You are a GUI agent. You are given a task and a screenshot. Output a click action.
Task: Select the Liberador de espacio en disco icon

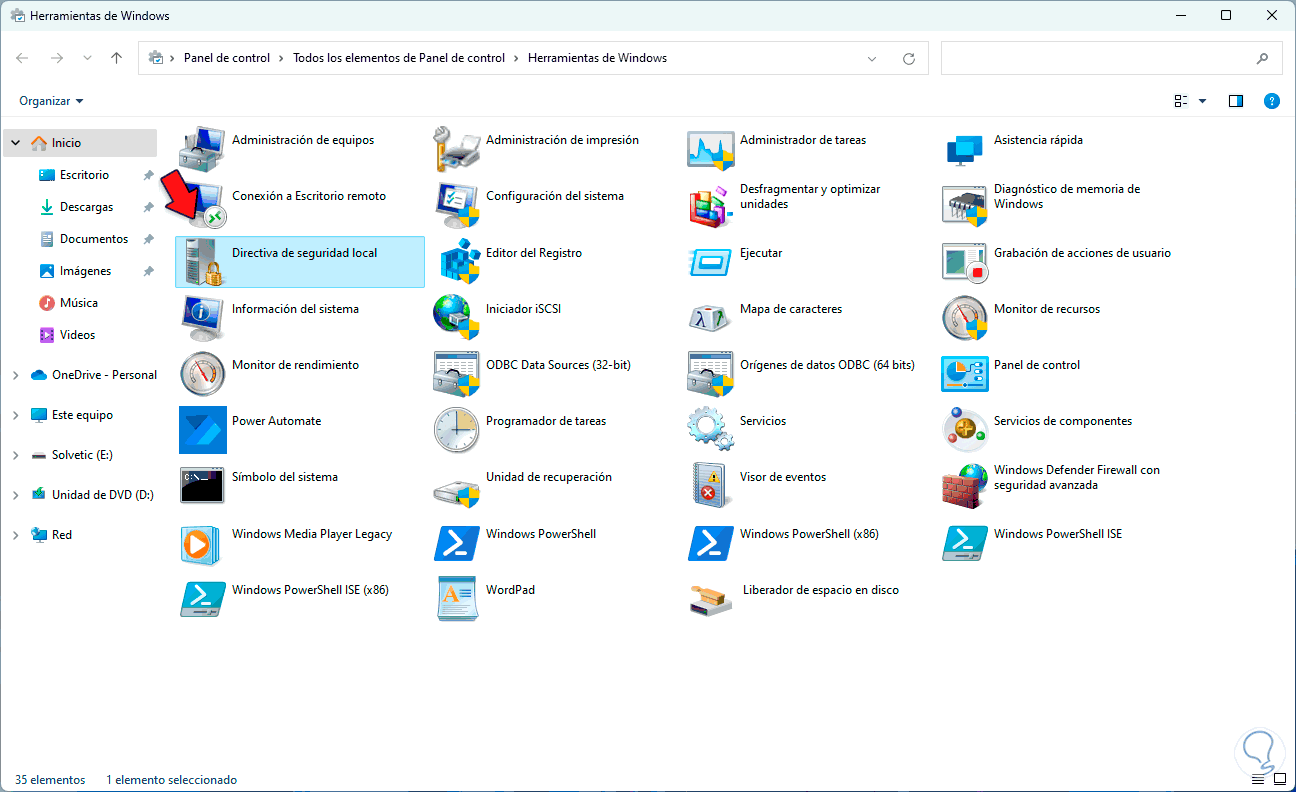[711, 599]
